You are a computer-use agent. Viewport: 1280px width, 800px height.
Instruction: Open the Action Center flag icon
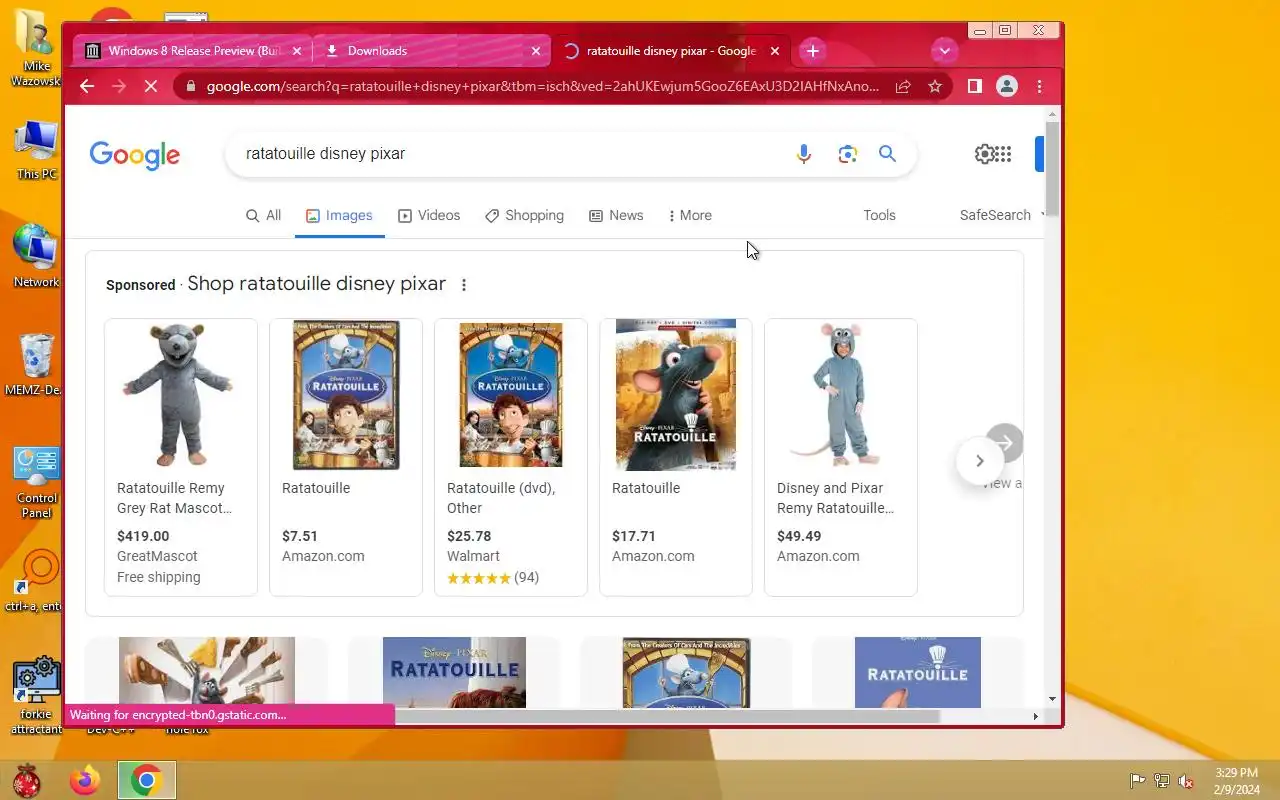(1137, 781)
